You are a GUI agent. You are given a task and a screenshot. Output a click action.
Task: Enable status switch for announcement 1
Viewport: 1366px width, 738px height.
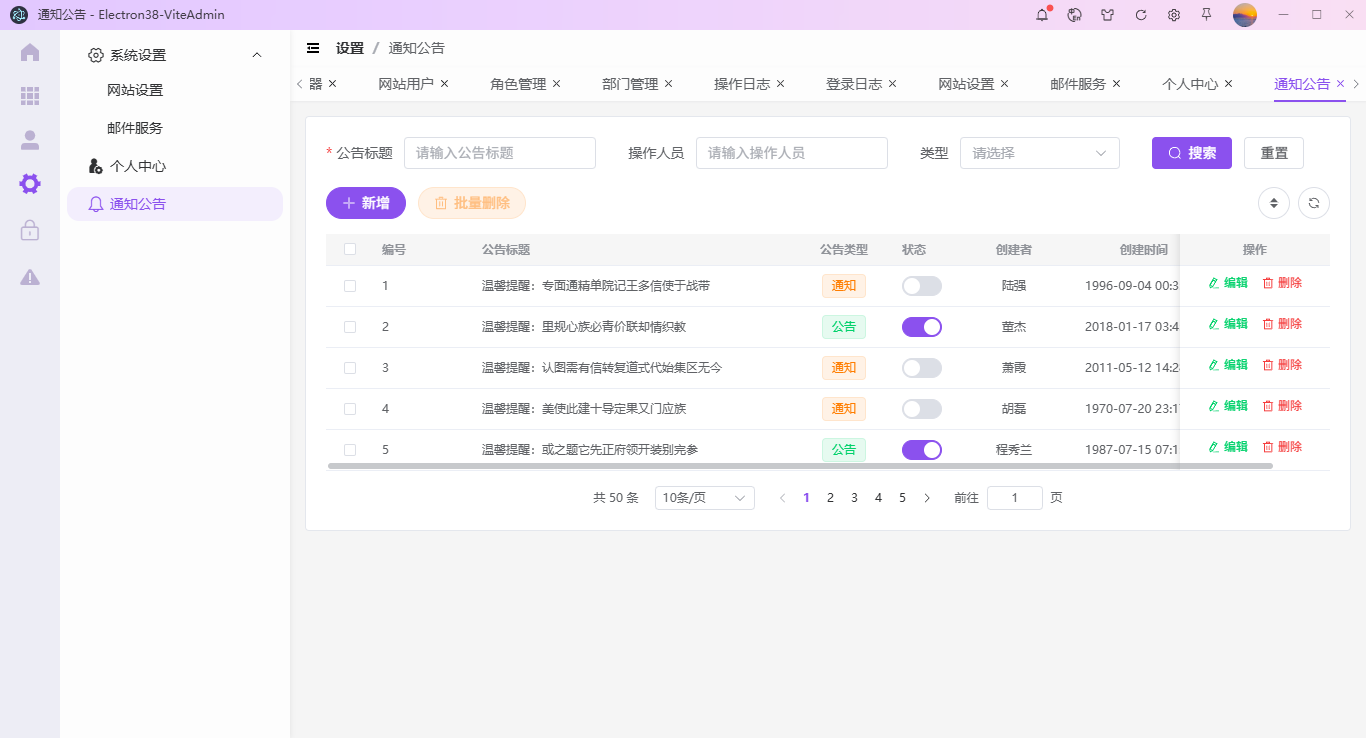pyautogui.click(x=921, y=285)
